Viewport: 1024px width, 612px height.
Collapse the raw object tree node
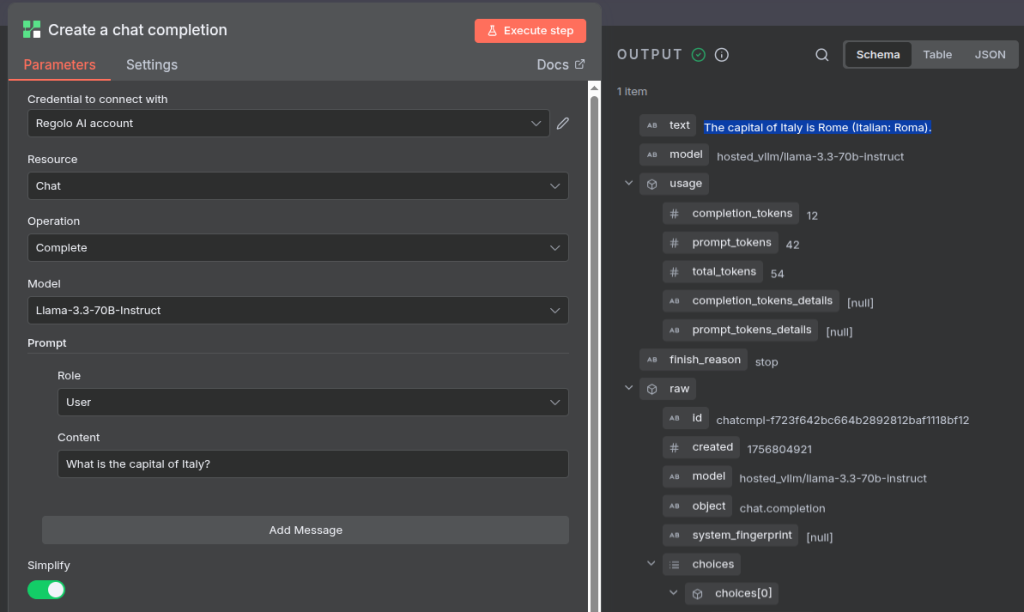(x=628, y=389)
